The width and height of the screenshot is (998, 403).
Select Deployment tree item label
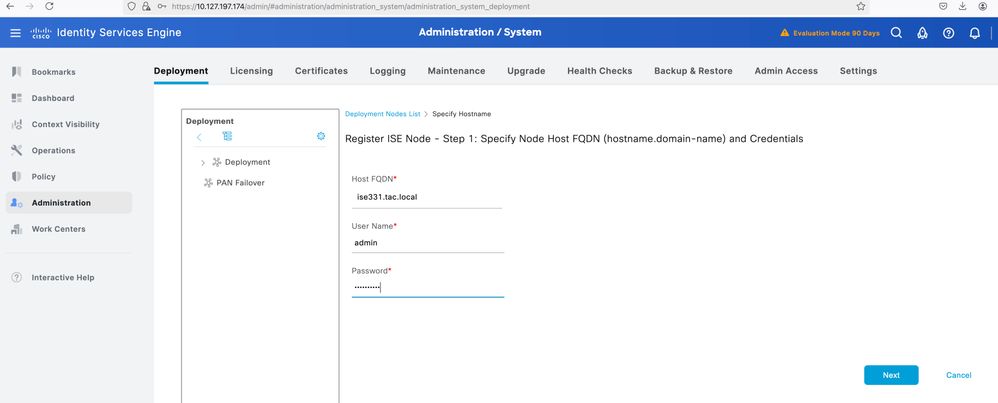coord(248,162)
